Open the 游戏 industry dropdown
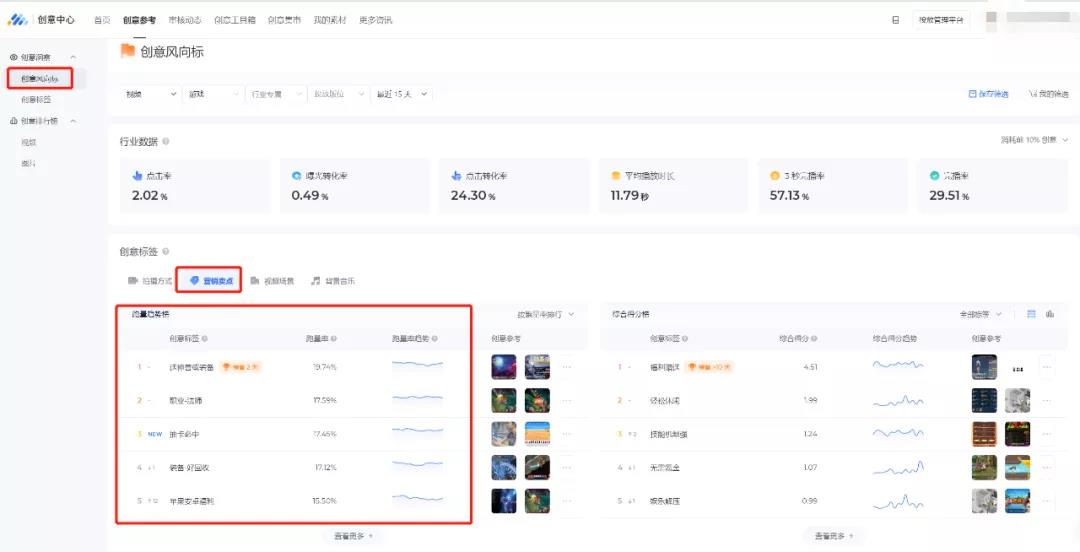The height and width of the screenshot is (552, 1080). pos(212,94)
